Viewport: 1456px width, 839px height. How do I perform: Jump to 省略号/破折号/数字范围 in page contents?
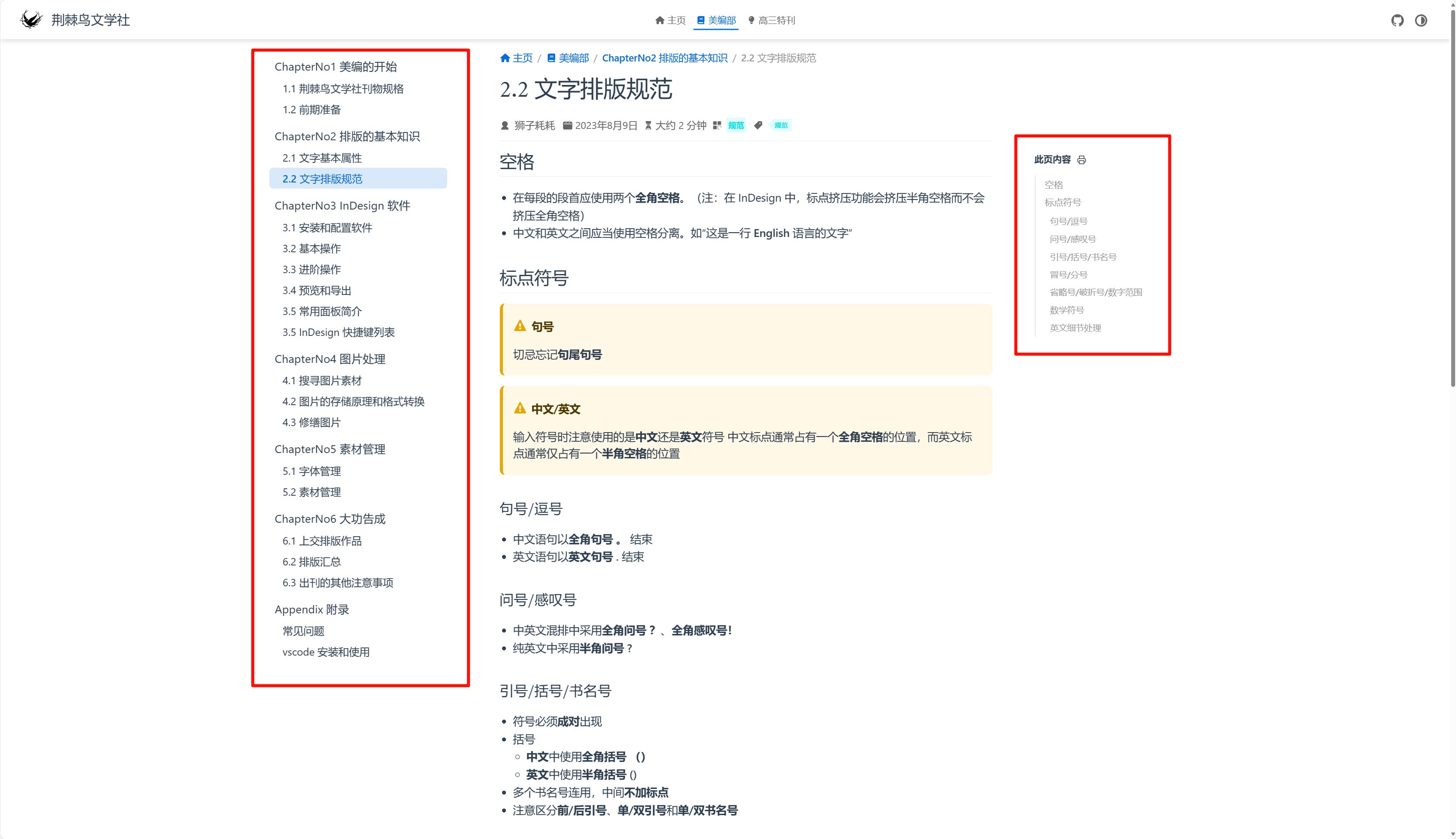pyautogui.click(x=1096, y=292)
